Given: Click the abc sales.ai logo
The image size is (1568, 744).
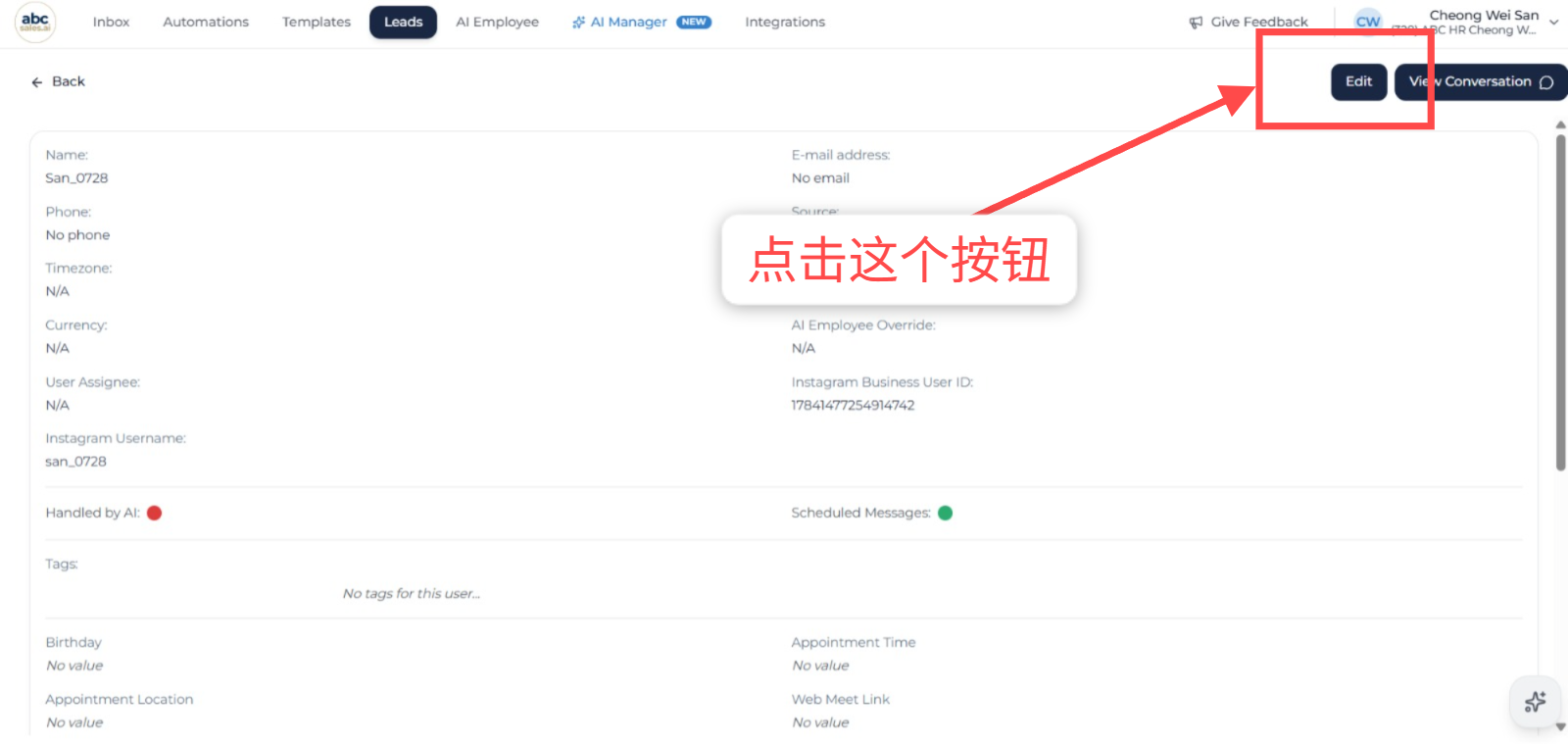Looking at the screenshot, I should point(35,22).
